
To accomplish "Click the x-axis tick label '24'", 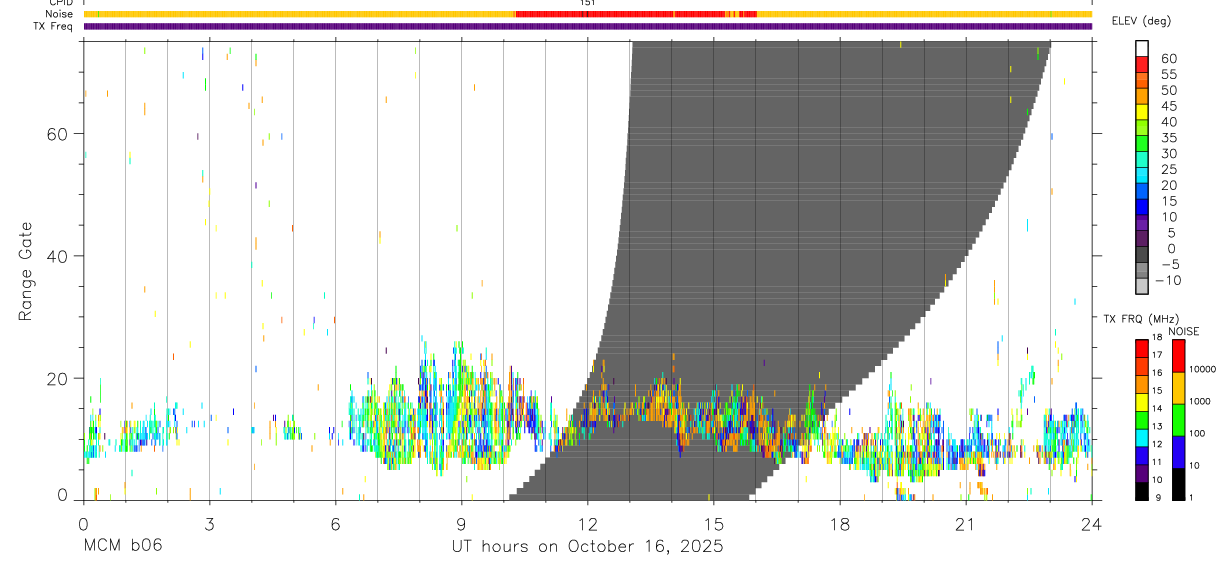I will [x=1091, y=524].
